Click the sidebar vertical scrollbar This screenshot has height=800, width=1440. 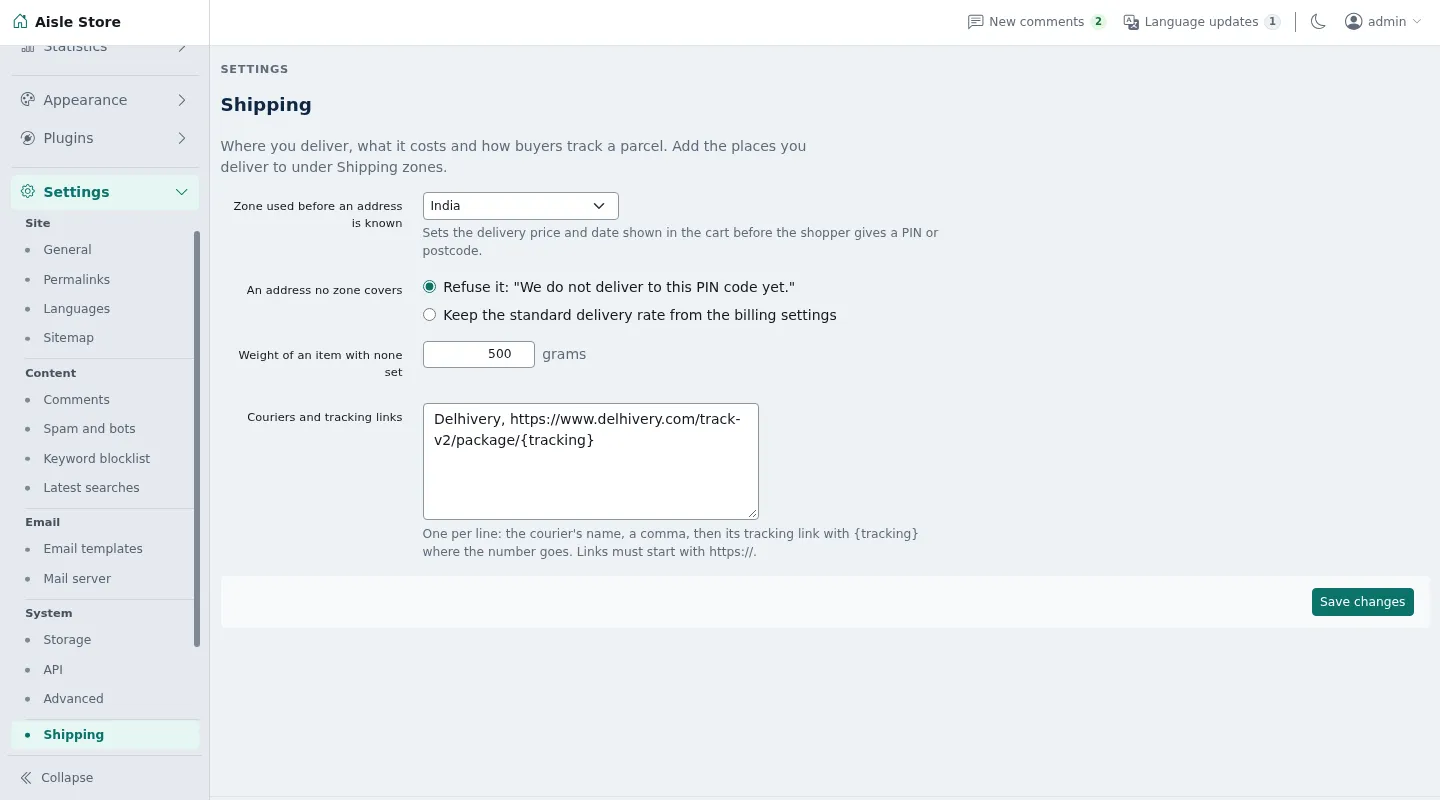[x=197, y=440]
